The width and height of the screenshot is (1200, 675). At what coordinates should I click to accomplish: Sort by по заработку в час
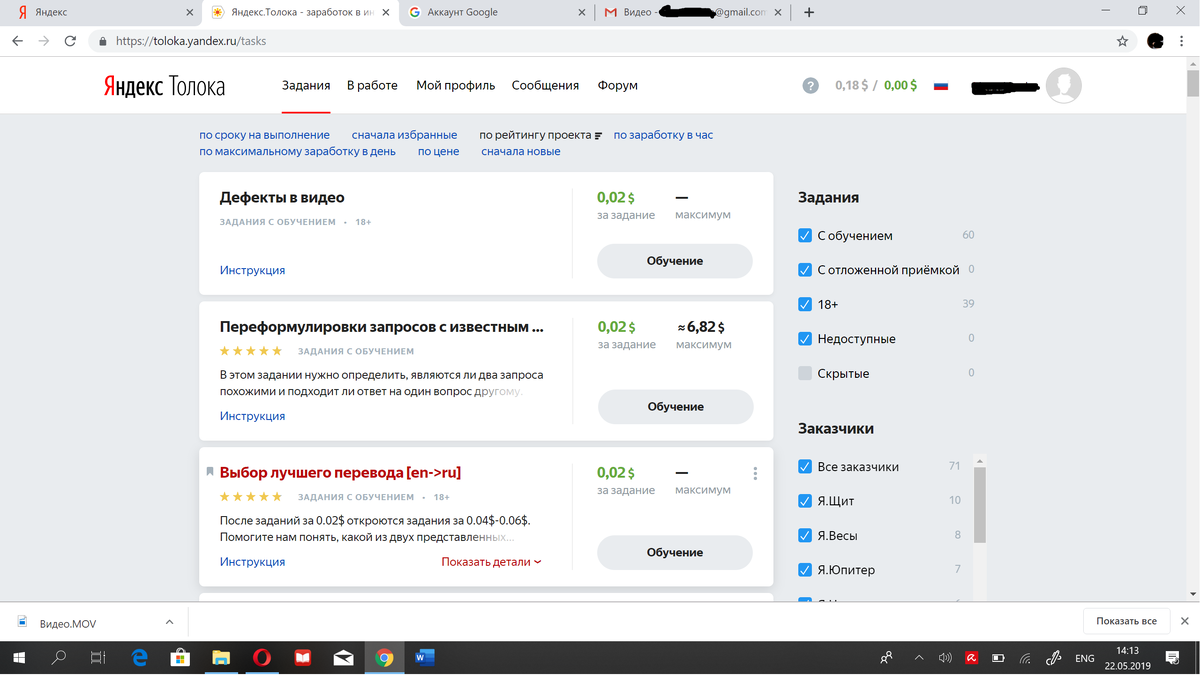(663, 135)
